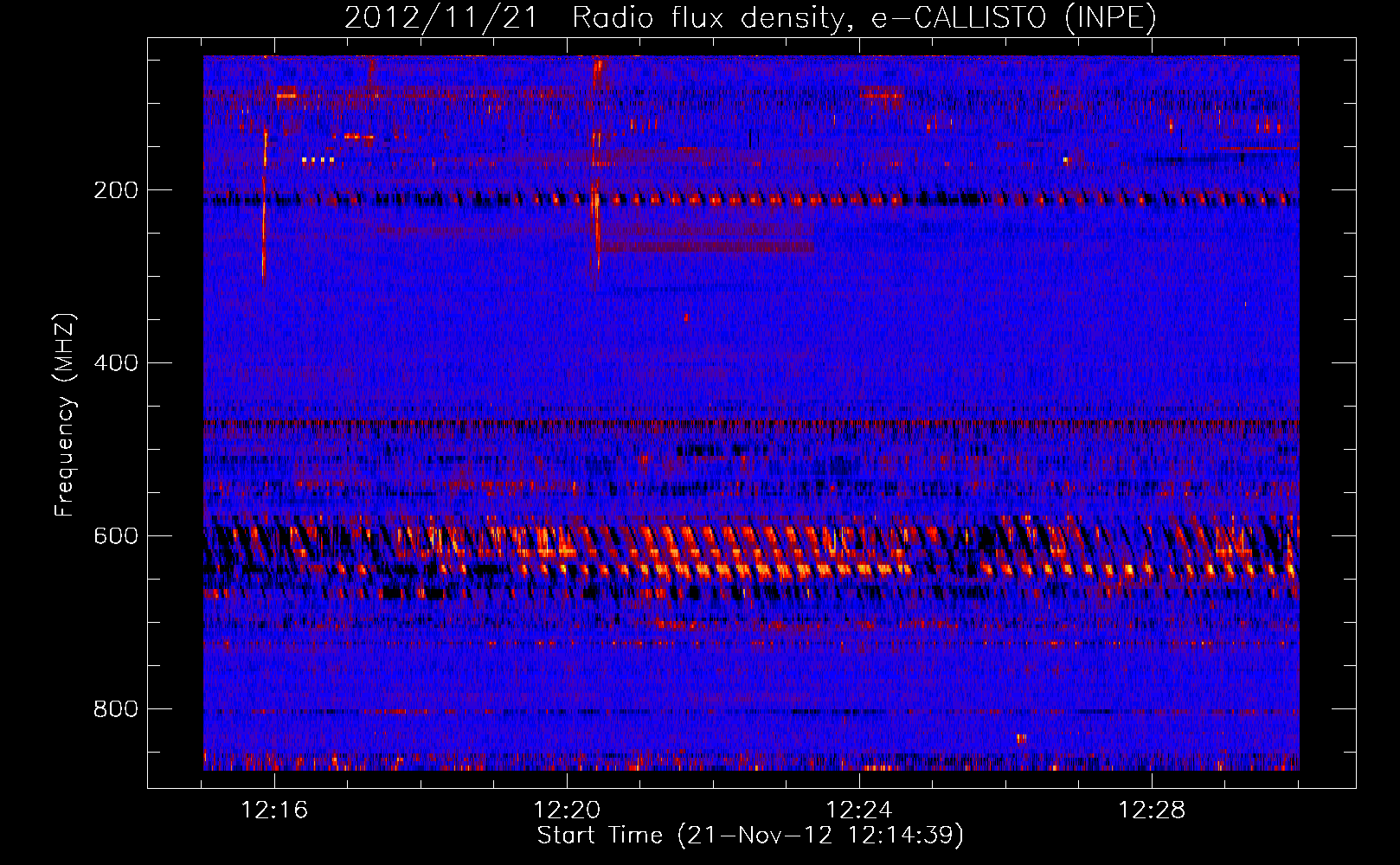Select the Frequency (MHZ) axis label

point(65,414)
